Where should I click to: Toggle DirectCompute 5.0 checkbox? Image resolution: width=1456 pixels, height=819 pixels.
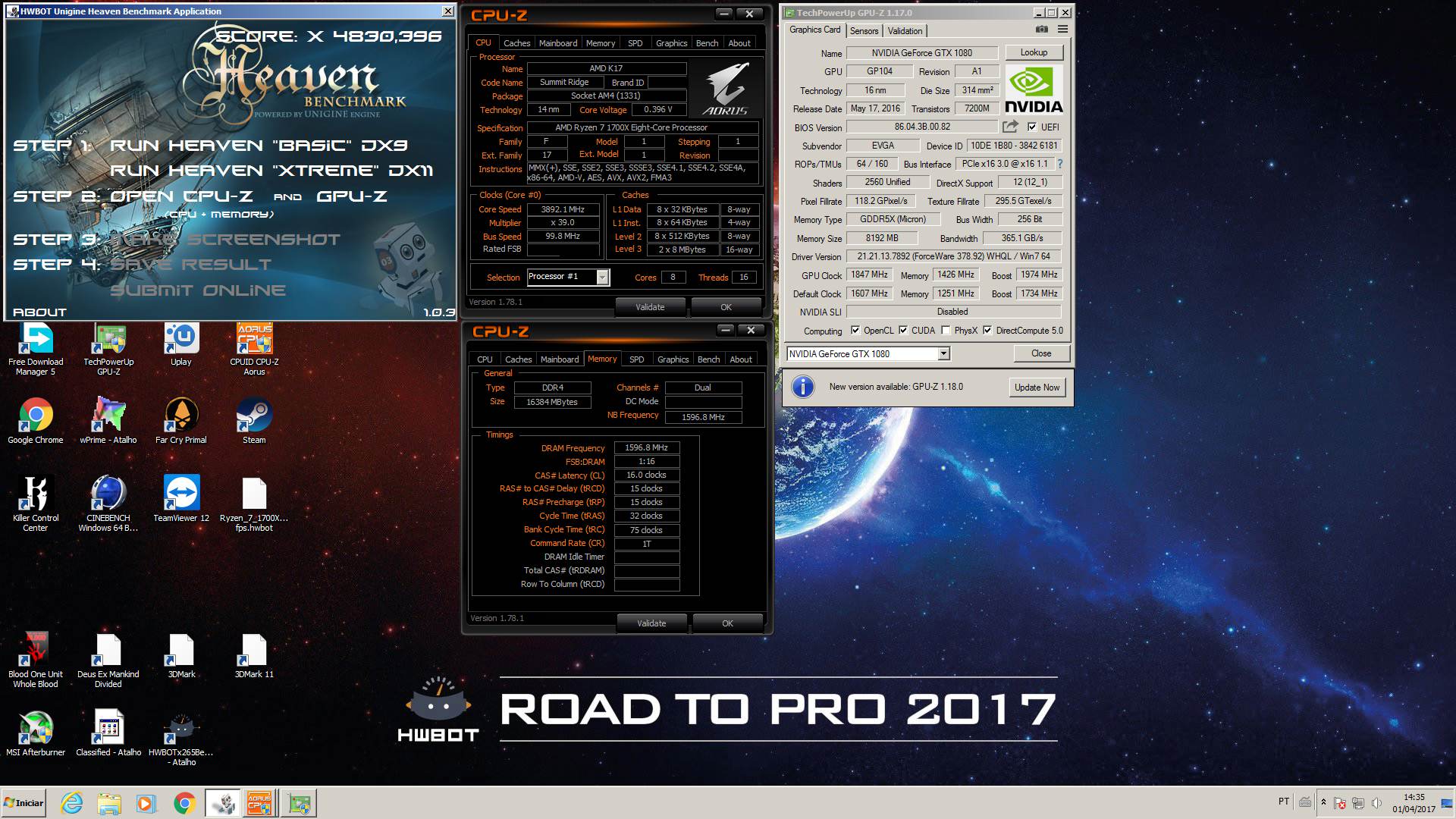tap(987, 331)
